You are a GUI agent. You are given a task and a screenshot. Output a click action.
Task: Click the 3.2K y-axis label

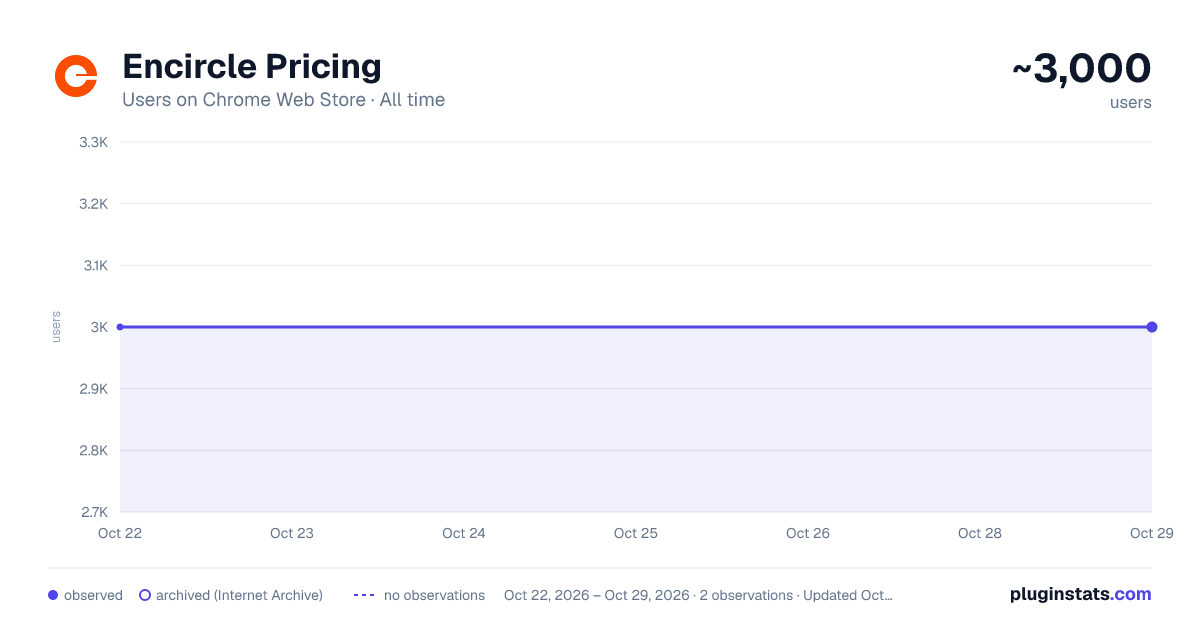pyautogui.click(x=93, y=204)
